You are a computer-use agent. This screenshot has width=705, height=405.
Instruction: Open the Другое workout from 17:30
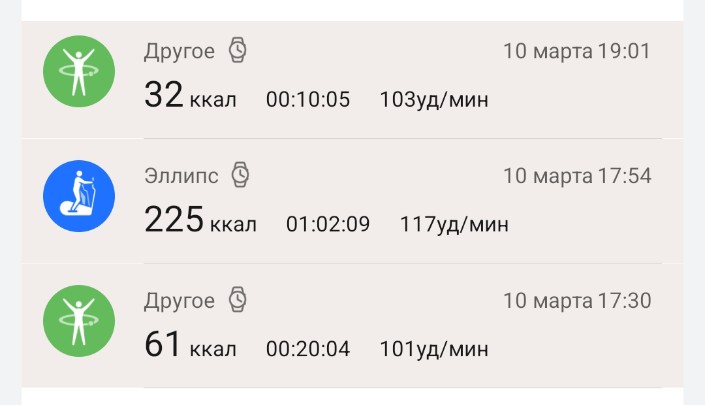(x=179, y=300)
